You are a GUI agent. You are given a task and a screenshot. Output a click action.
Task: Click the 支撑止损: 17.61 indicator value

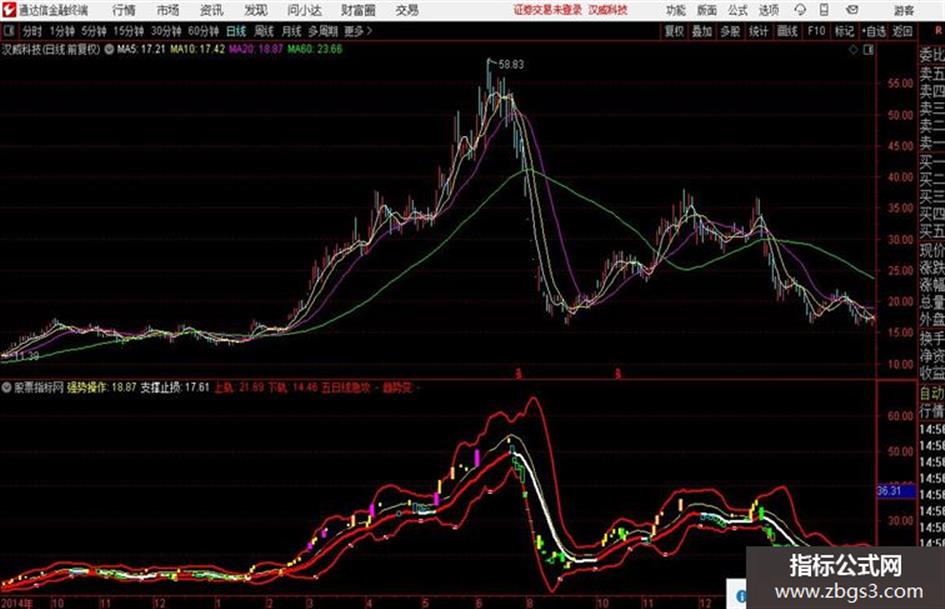175,387
